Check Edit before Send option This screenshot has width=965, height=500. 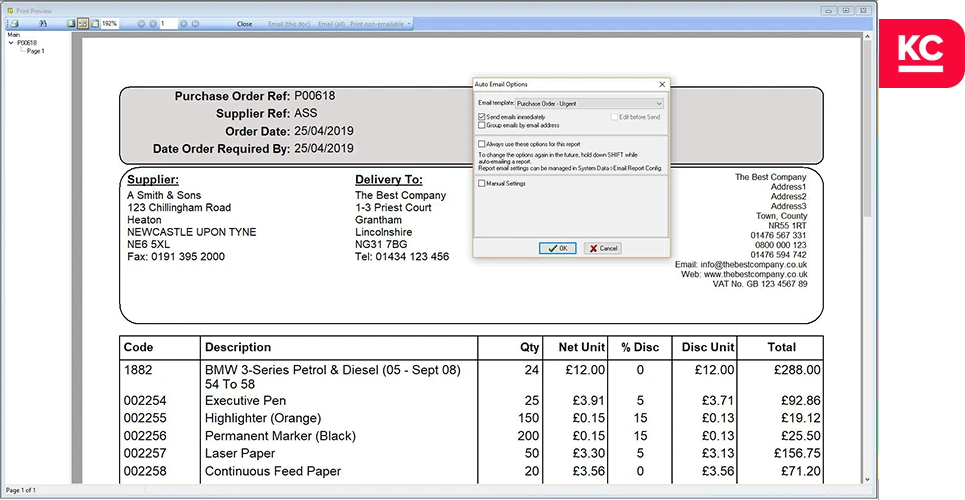click(614, 117)
